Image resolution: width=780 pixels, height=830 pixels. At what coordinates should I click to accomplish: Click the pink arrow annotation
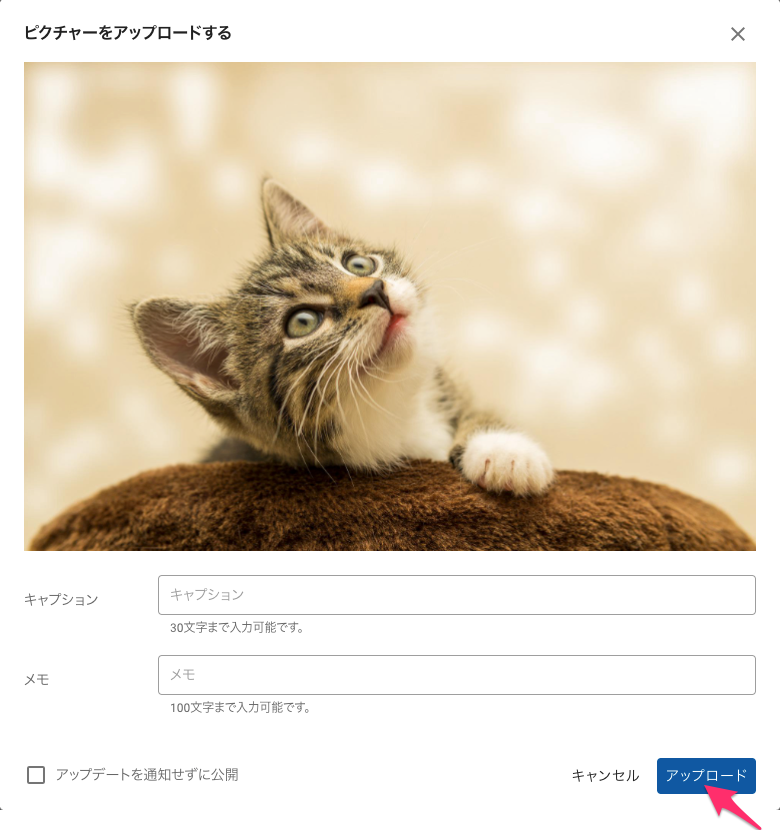[733, 806]
